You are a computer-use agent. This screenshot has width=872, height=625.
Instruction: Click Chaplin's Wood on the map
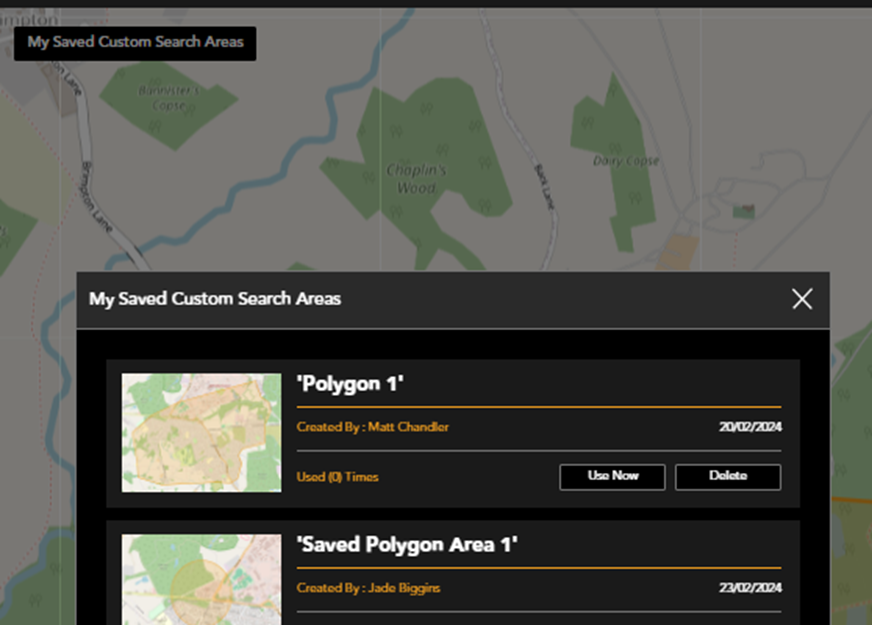[x=417, y=179]
